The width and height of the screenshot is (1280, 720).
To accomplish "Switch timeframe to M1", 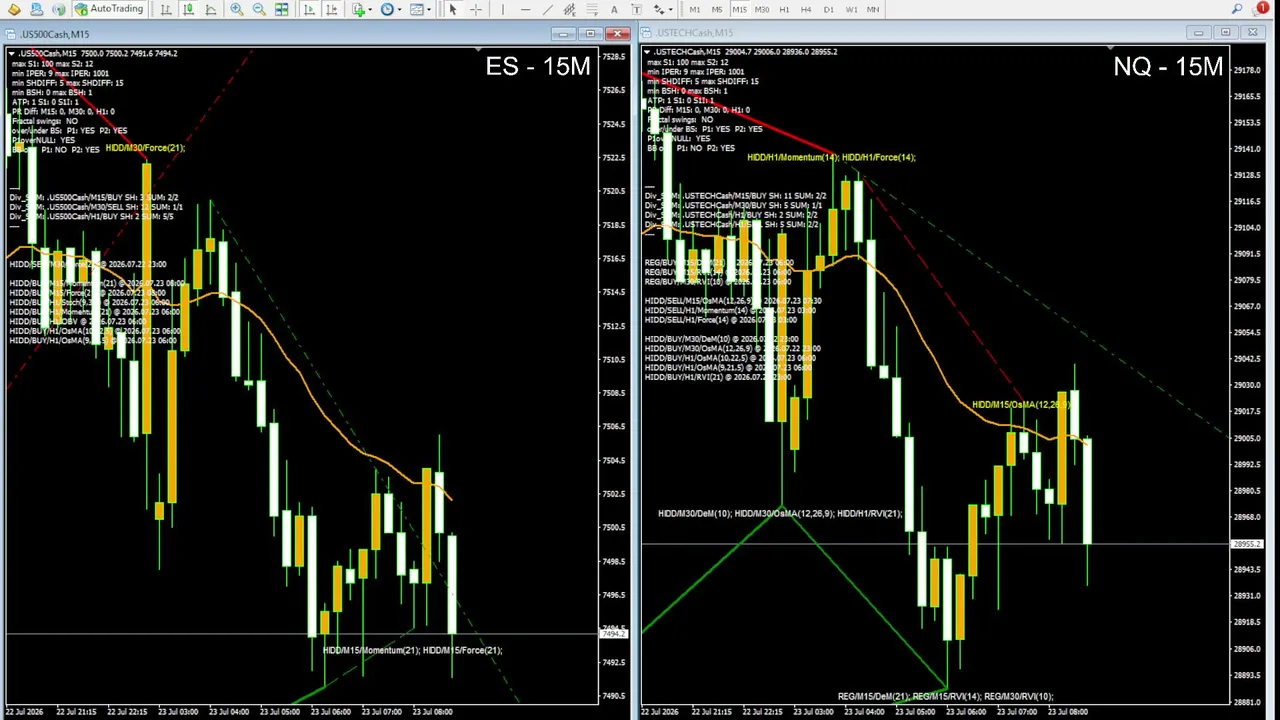I will (x=694, y=9).
